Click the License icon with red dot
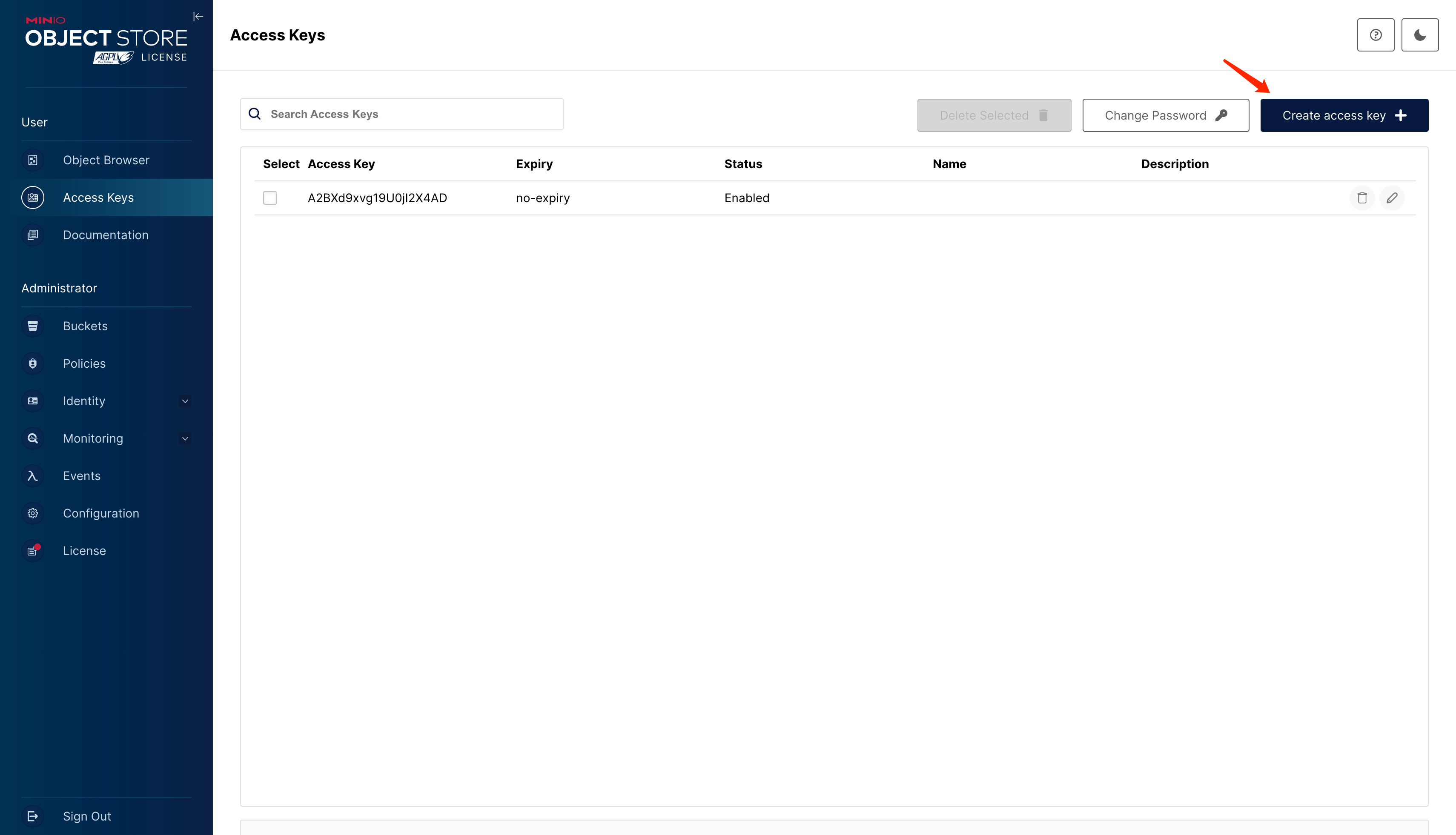Viewport: 1456px width, 835px height. [33, 551]
